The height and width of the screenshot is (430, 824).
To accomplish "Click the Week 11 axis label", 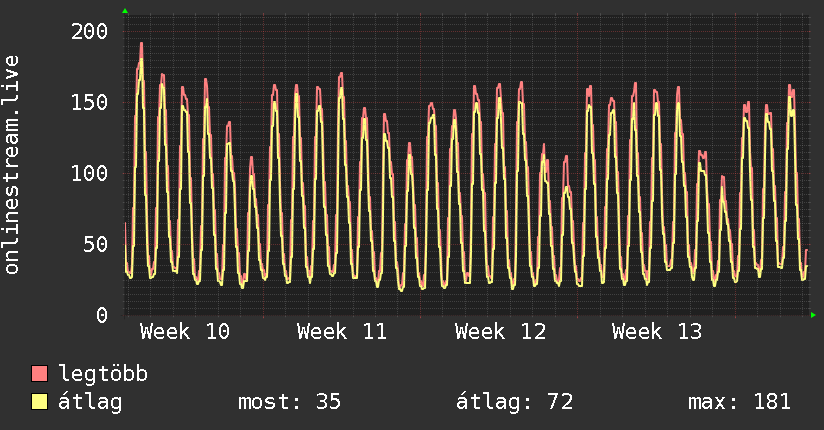I will tap(341, 332).
